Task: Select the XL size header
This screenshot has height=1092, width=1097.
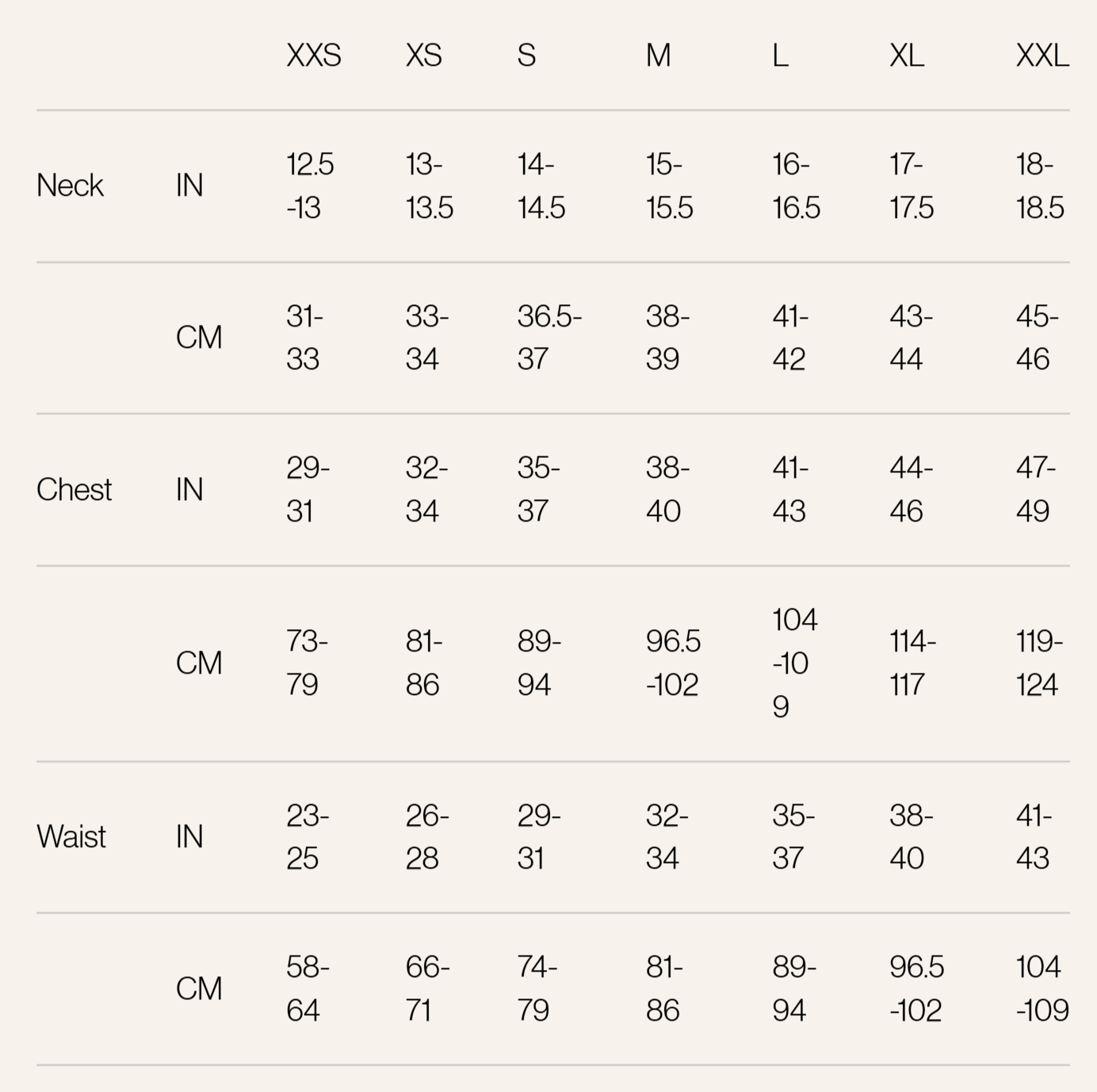Action: 907,55
